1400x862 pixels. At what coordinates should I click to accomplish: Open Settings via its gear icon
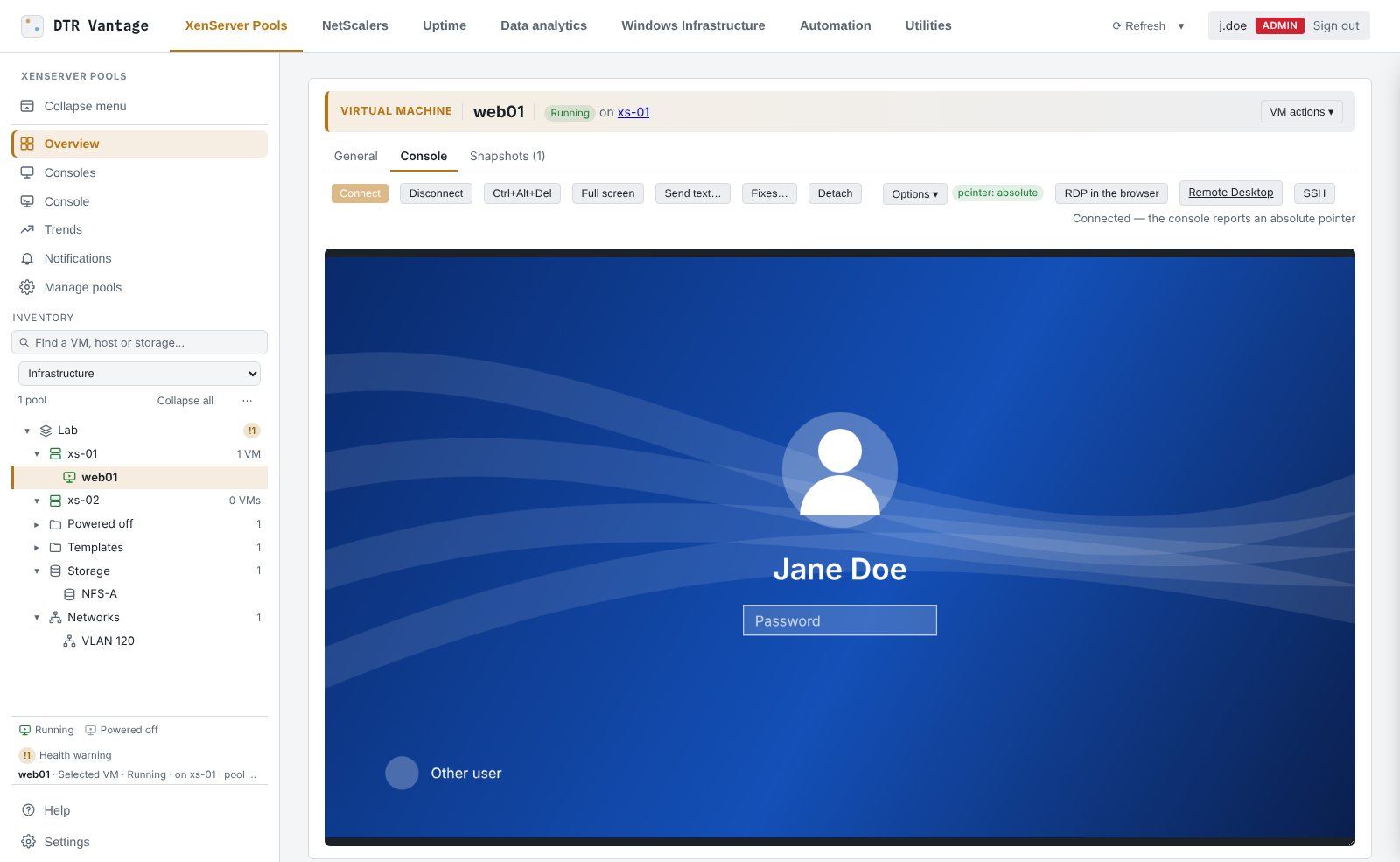(x=28, y=842)
